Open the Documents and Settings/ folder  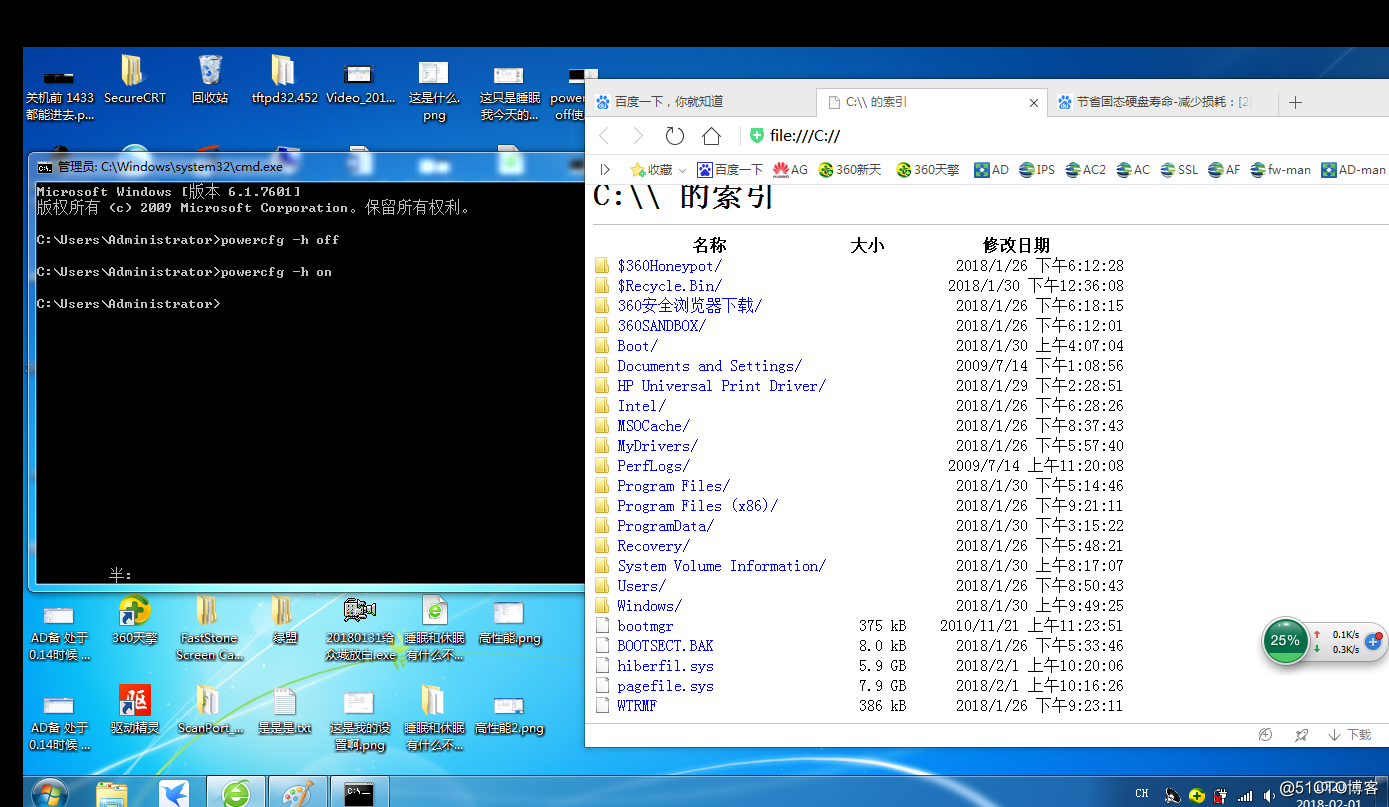[x=709, y=366]
